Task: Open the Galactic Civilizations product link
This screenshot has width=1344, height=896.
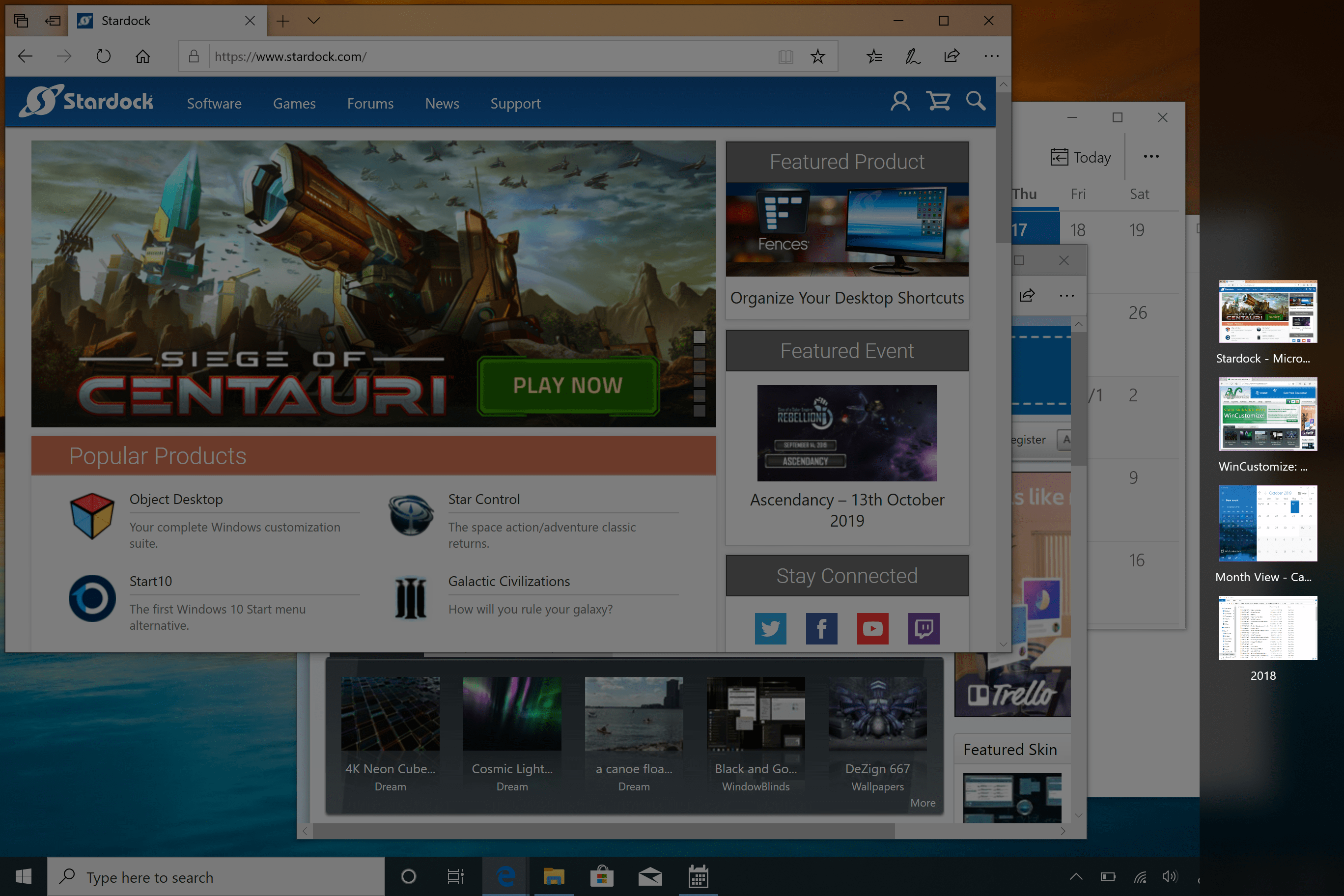Action: pyautogui.click(x=509, y=581)
